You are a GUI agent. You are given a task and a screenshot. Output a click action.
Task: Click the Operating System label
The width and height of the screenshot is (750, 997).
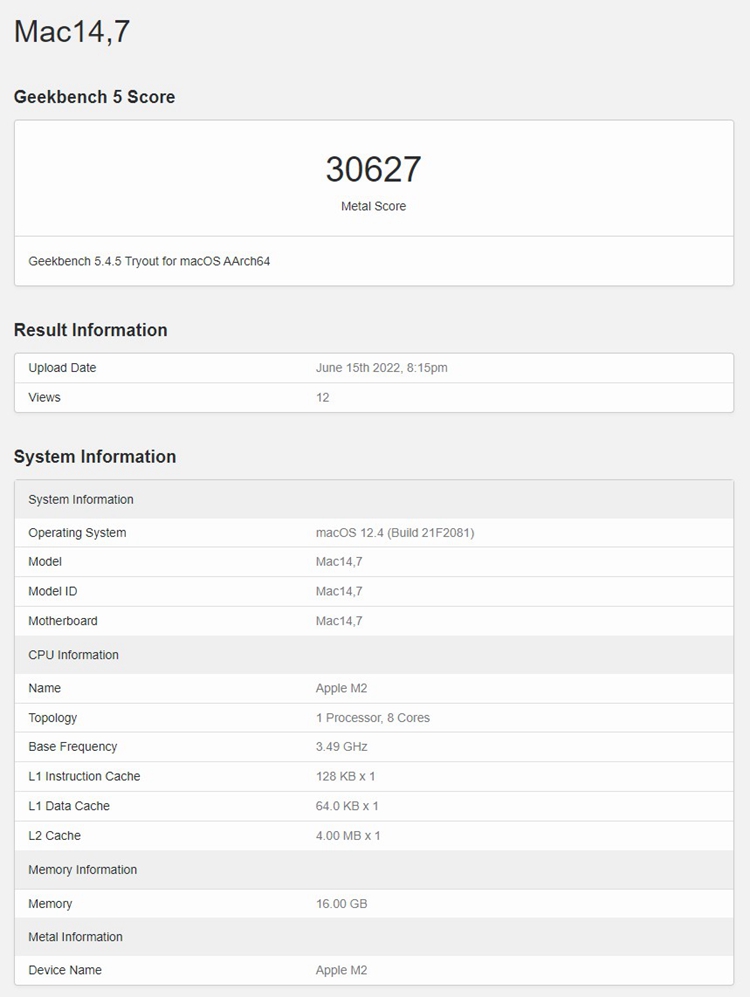[77, 533]
